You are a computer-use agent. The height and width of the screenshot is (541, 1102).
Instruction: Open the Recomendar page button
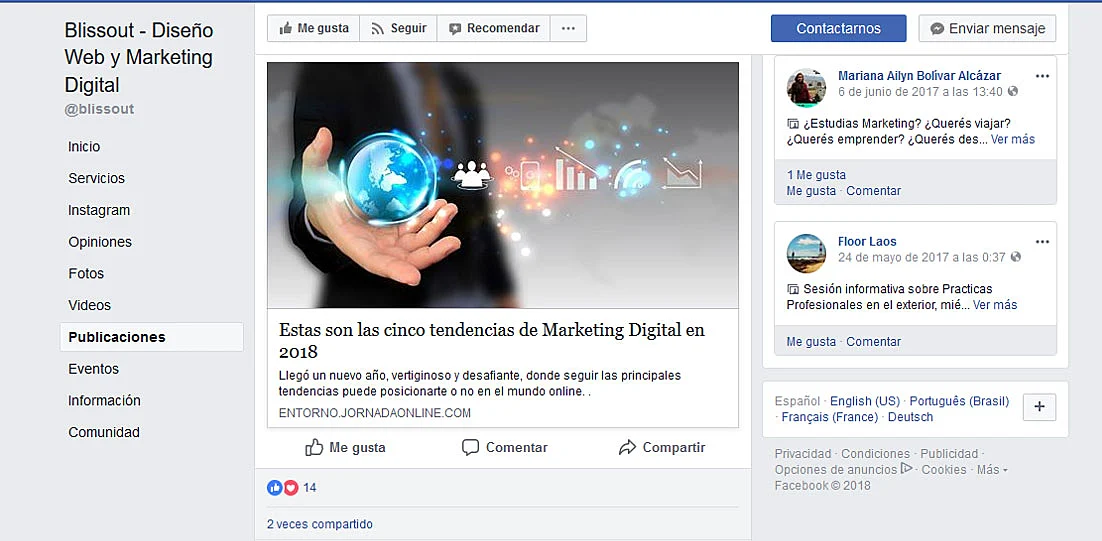494,29
